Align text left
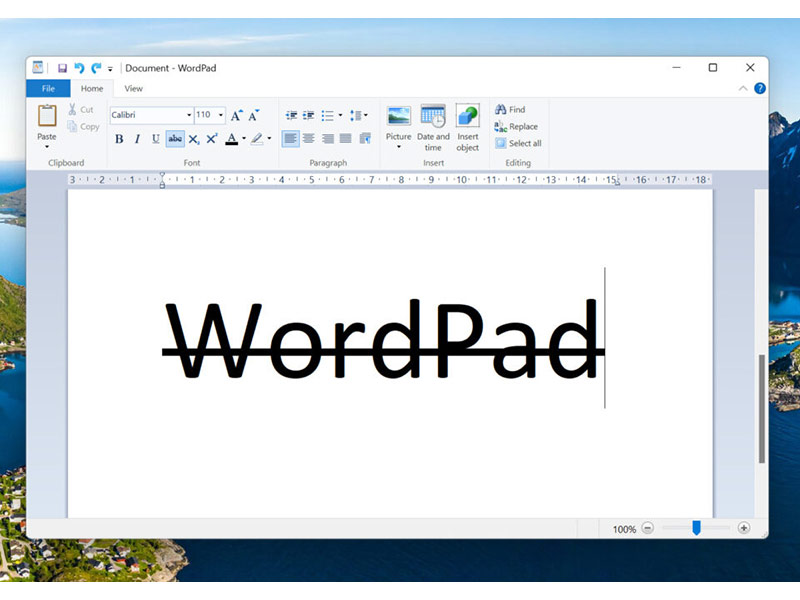Viewport: 800px width, 600px height. 290,138
